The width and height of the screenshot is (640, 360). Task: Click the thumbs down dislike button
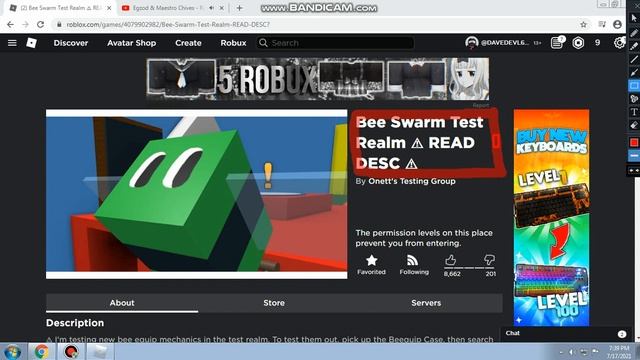(489, 260)
